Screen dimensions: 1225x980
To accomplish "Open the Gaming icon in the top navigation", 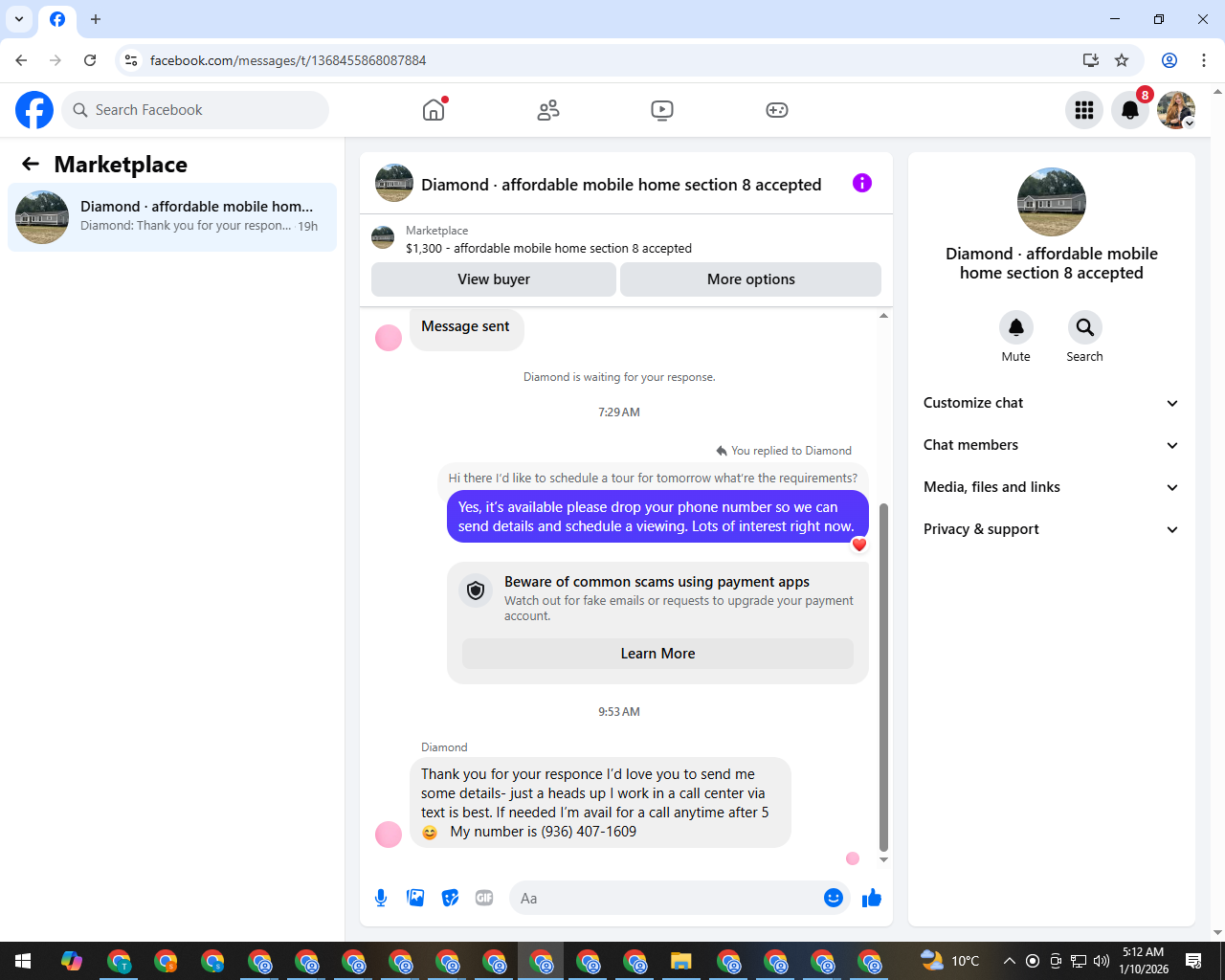I will point(777,110).
